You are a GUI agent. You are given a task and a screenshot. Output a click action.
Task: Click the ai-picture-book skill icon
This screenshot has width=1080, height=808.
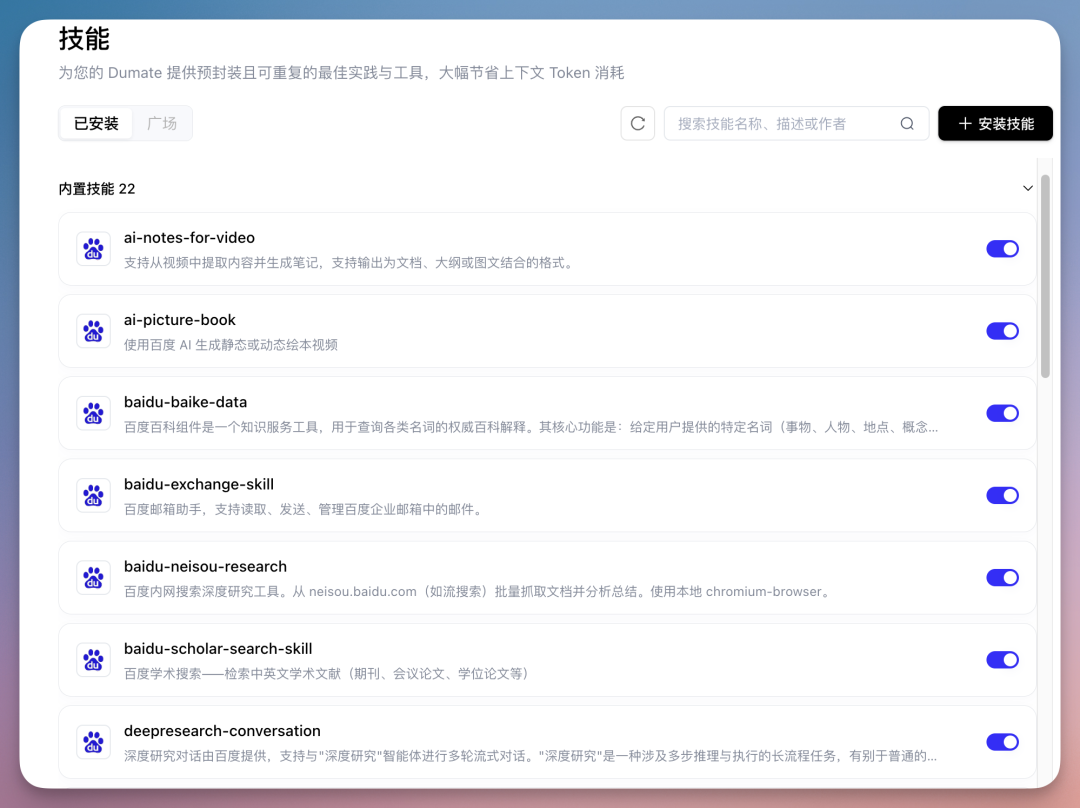pyautogui.click(x=93, y=330)
